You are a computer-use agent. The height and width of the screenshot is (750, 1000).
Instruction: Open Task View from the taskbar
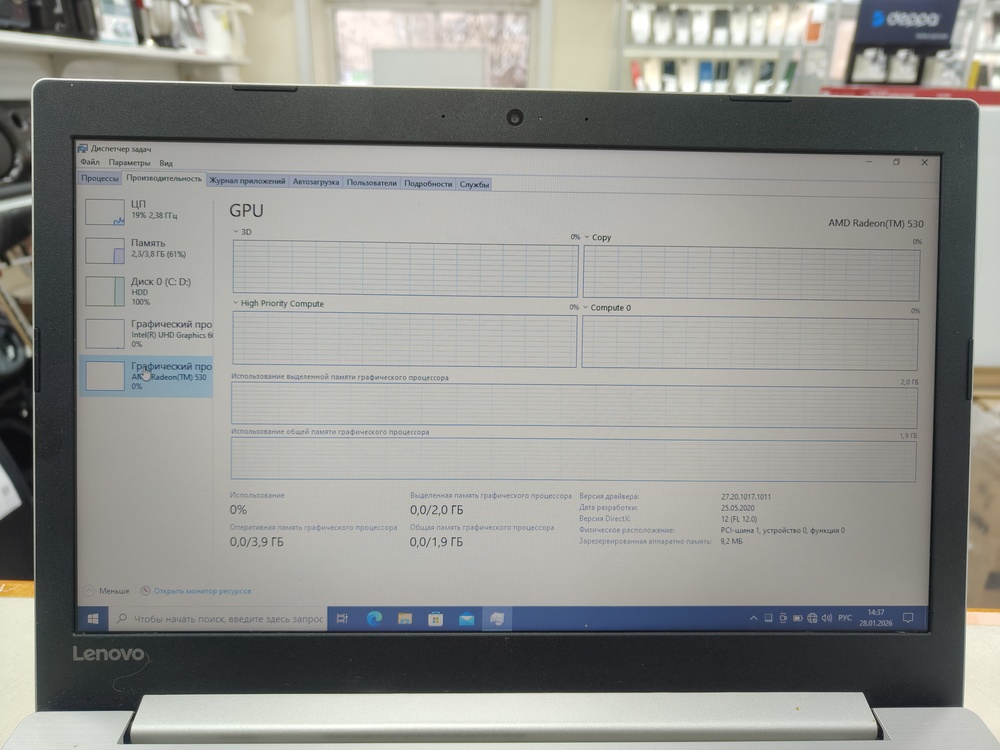coord(342,620)
